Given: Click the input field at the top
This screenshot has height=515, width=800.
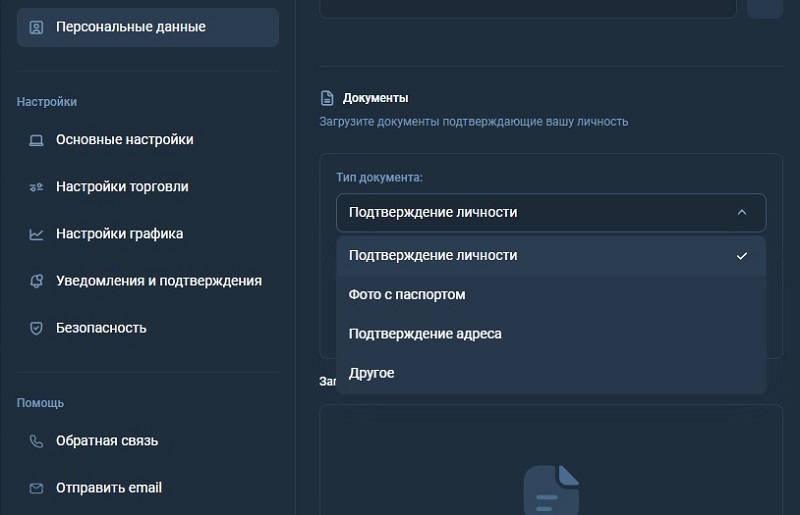Looking at the screenshot, I should 528,8.
